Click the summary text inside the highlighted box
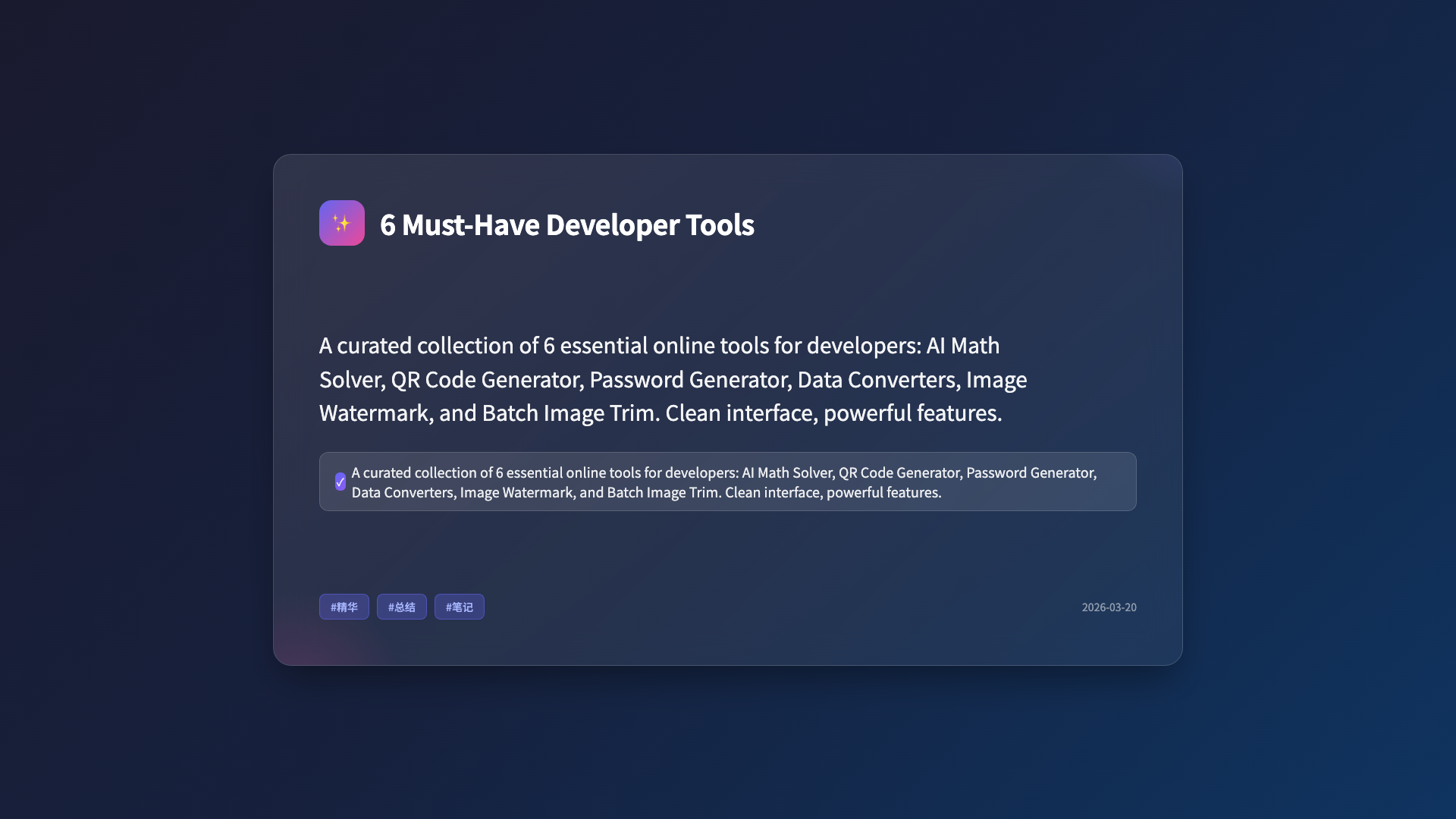1456x819 pixels. click(724, 482)
